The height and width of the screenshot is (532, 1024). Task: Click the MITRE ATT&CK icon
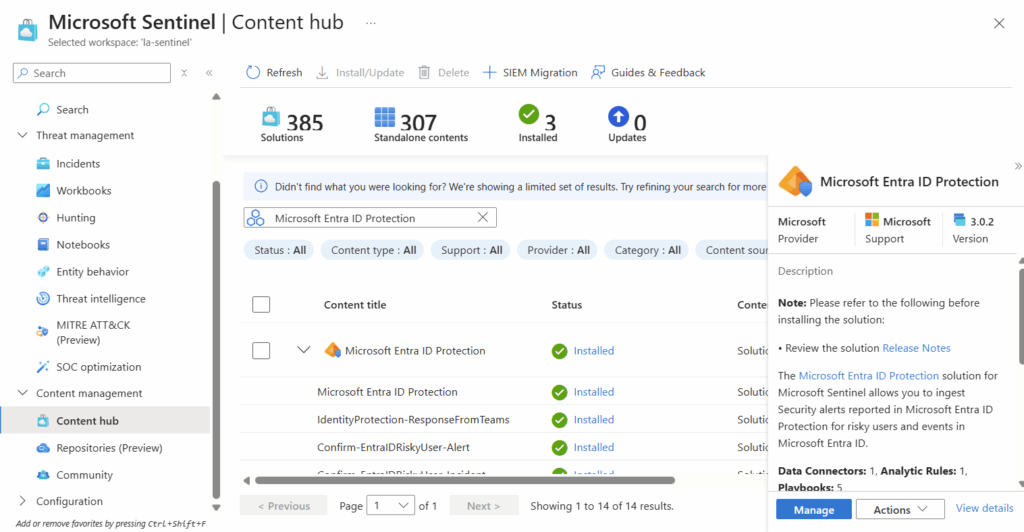(43, 332)
